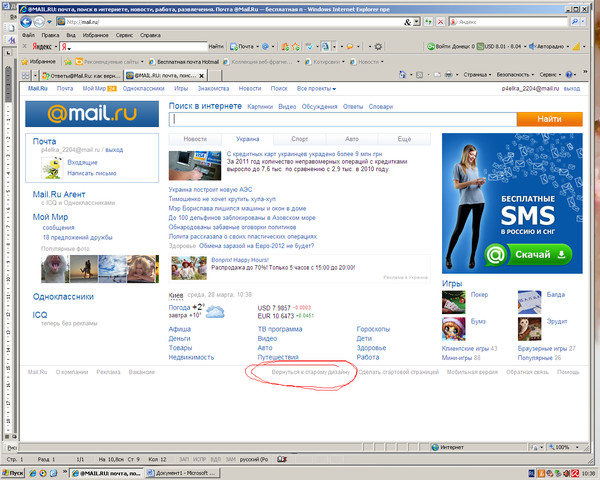Image resolution: width=600 pixels, height=480 pixels.
Task: Click blue help question mark icon
Action: tap(569, 75)
